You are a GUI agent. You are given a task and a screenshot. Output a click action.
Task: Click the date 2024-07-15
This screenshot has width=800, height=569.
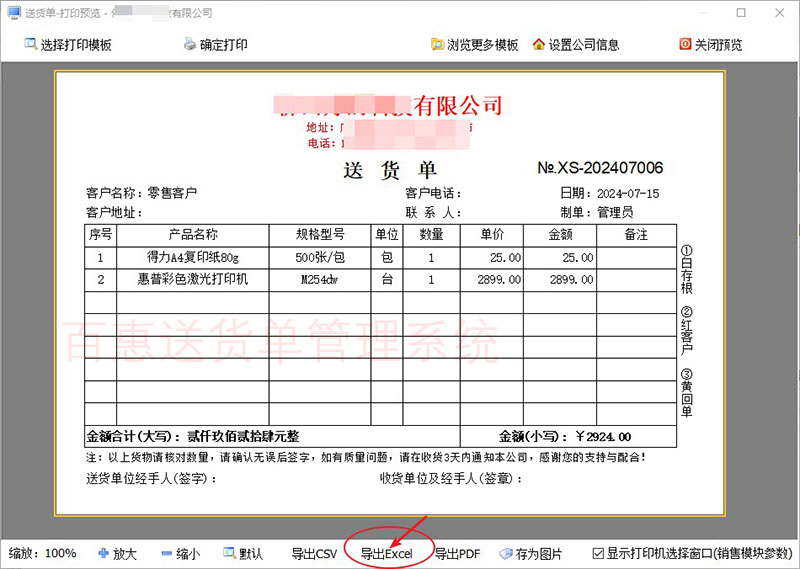tap(628, 193)
